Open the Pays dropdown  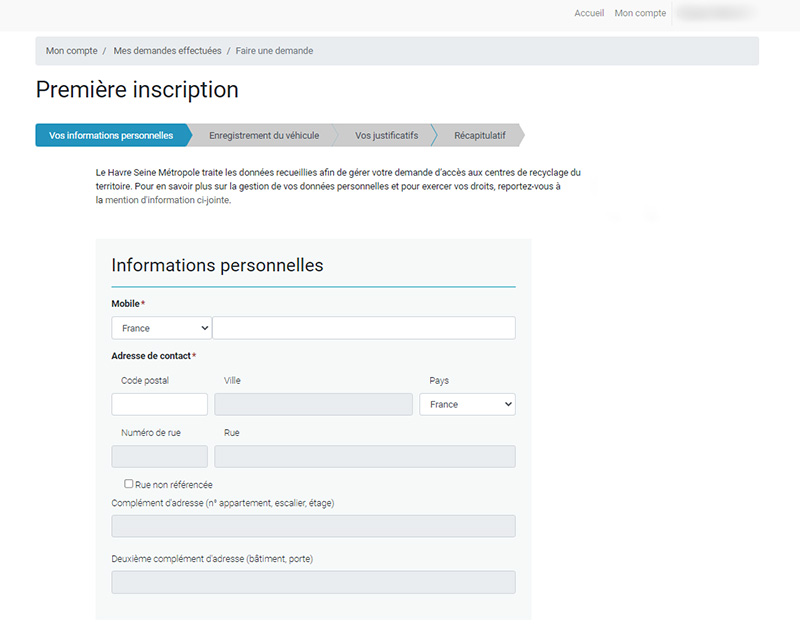pos(467,404)
